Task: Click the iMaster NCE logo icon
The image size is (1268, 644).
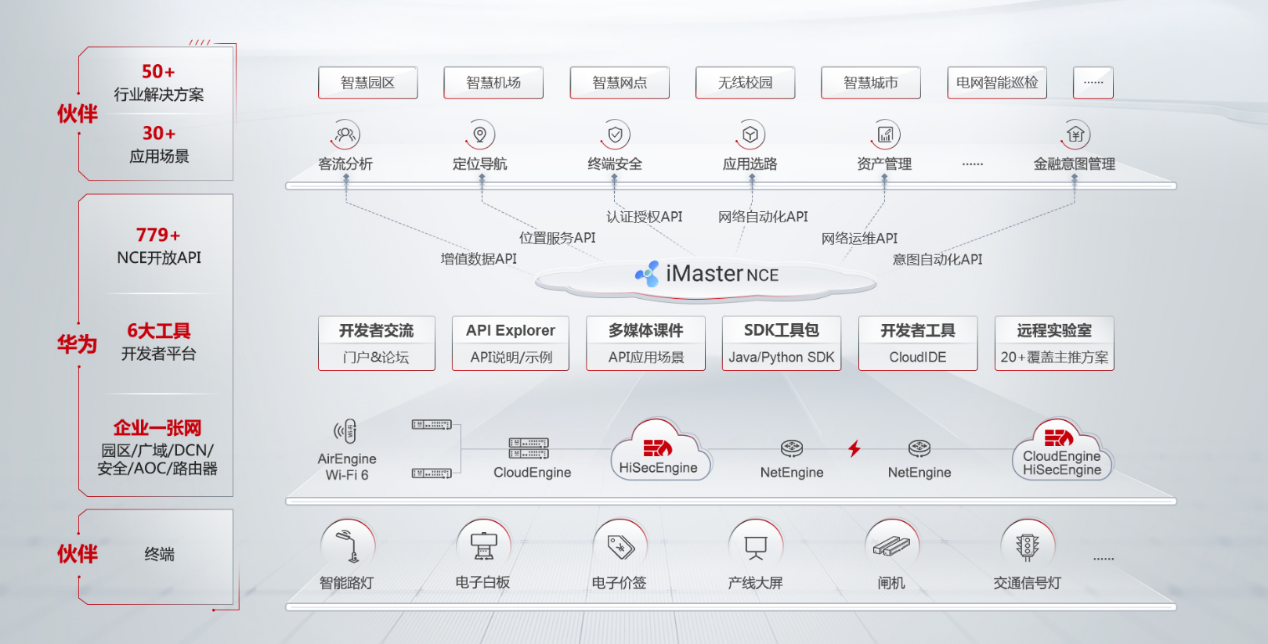Action: [x=648, y=273]
